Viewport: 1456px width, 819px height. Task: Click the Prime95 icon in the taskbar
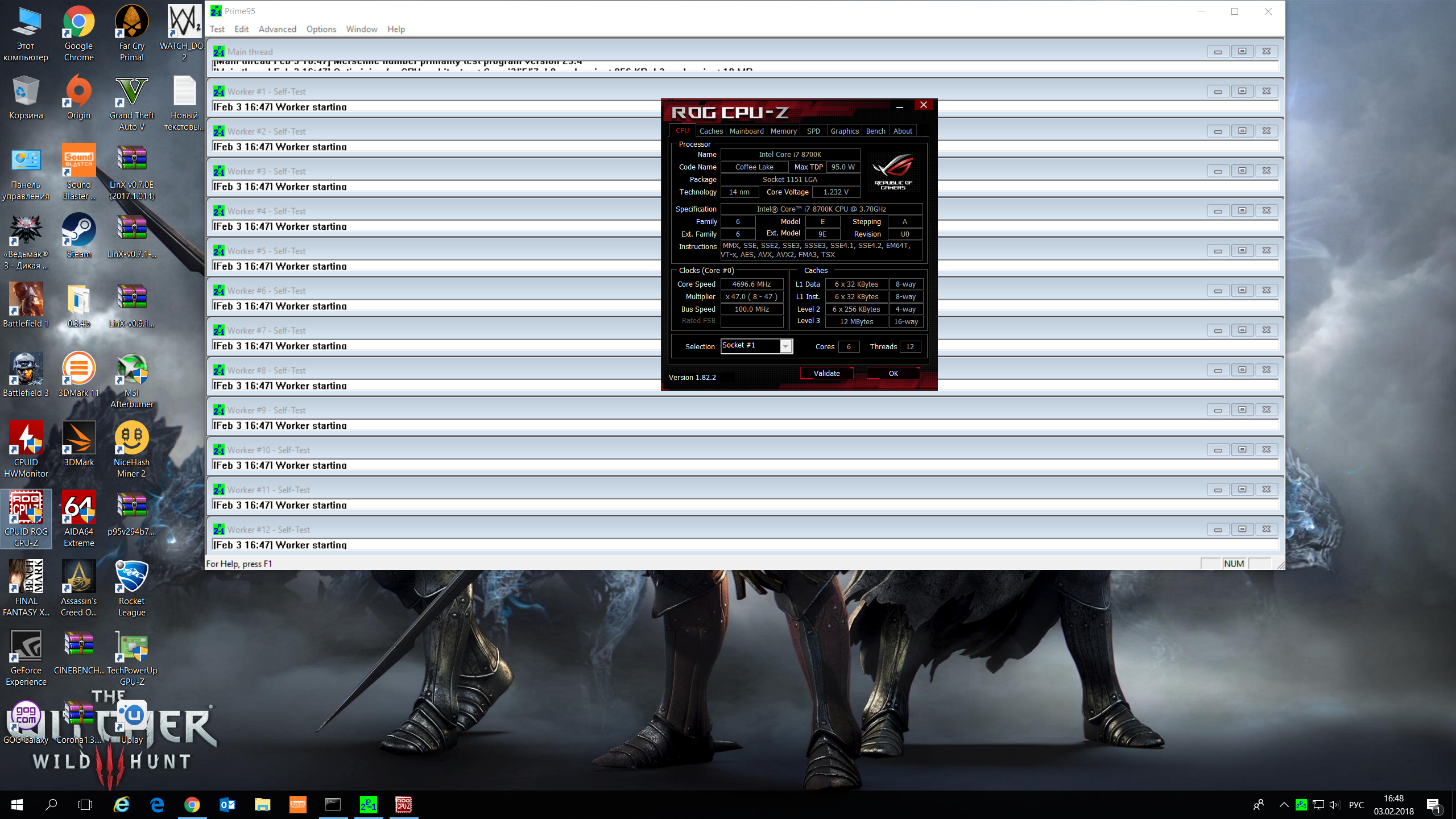pos(368,804)
